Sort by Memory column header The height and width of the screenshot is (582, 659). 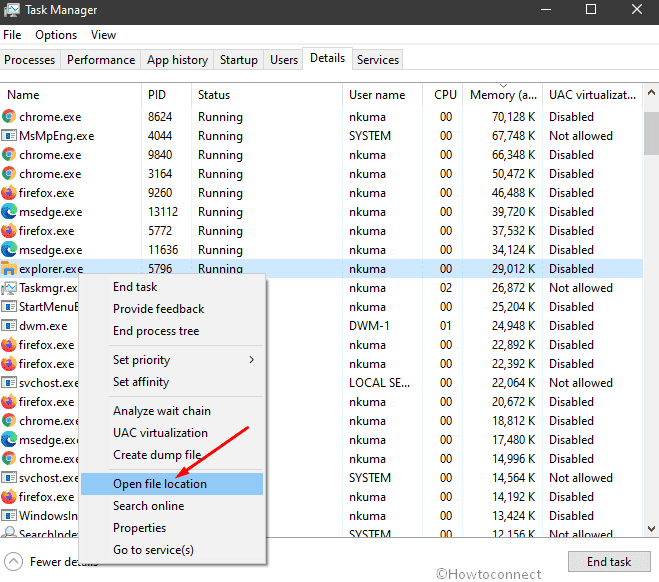tap(503, 95)
